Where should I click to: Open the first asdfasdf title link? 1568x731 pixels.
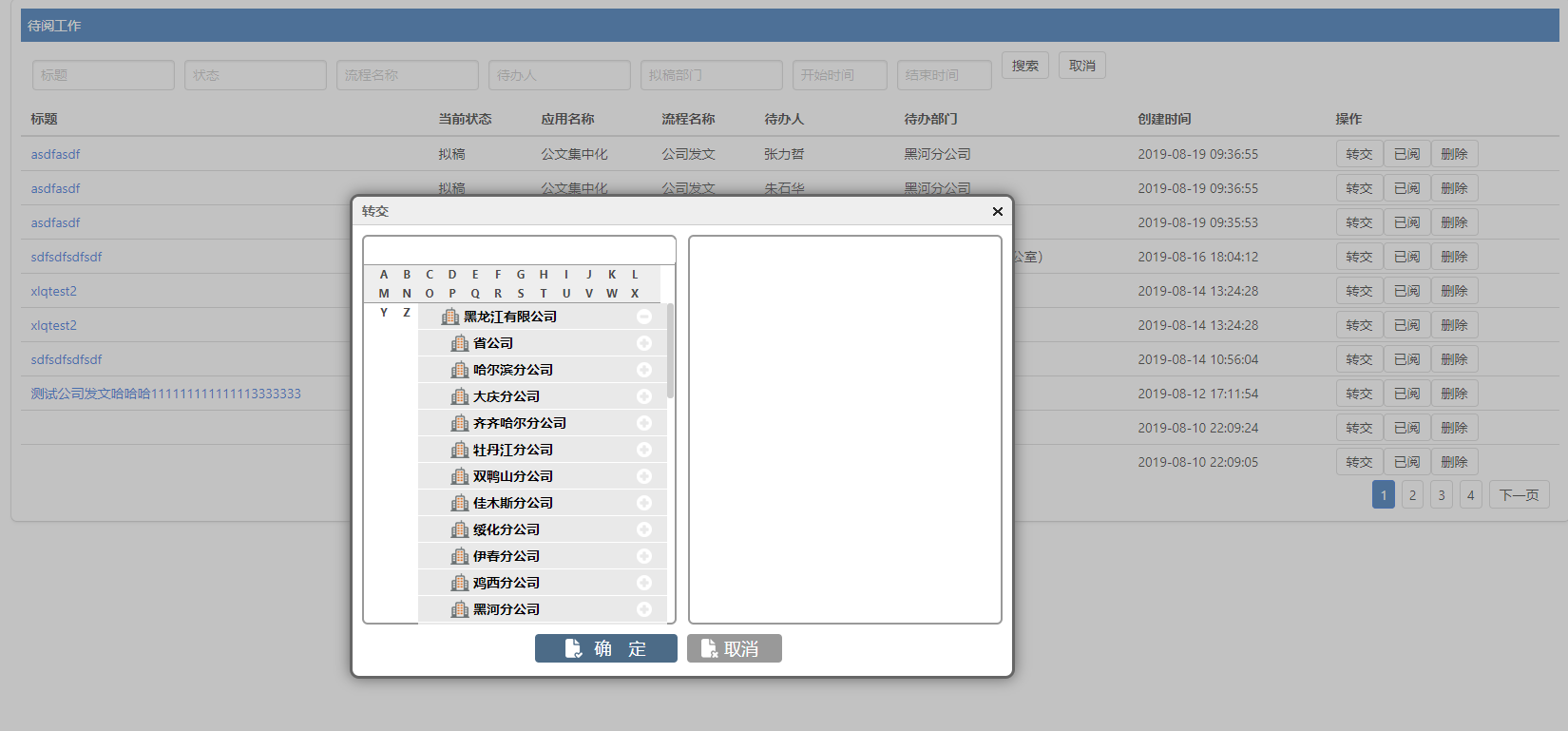(55, 154)
